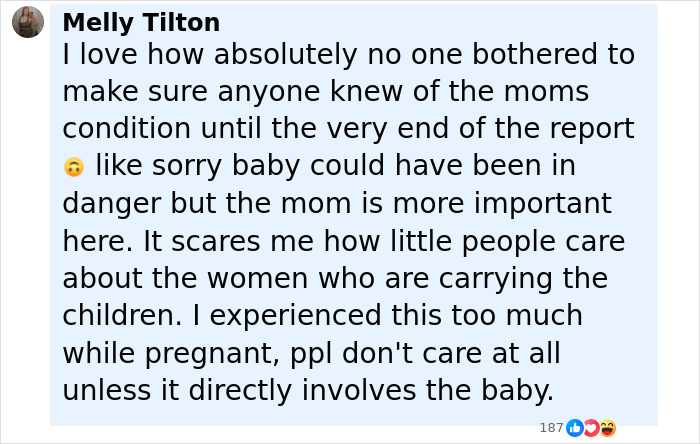The width and height of the screenshot is (700, 444).
Task: Click the word 'experienced' in the comment
Action: pyautogui.click(x=296, y=316)
